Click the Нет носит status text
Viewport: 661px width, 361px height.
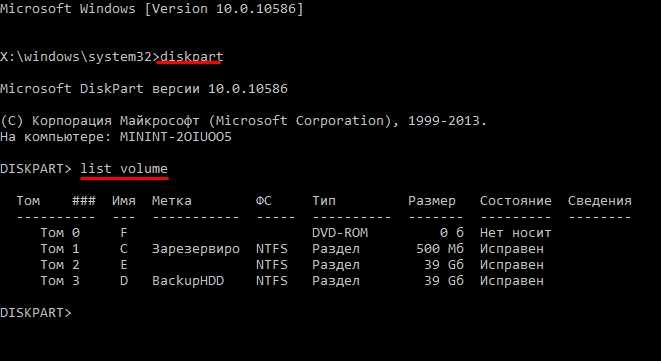pos(516,233)
